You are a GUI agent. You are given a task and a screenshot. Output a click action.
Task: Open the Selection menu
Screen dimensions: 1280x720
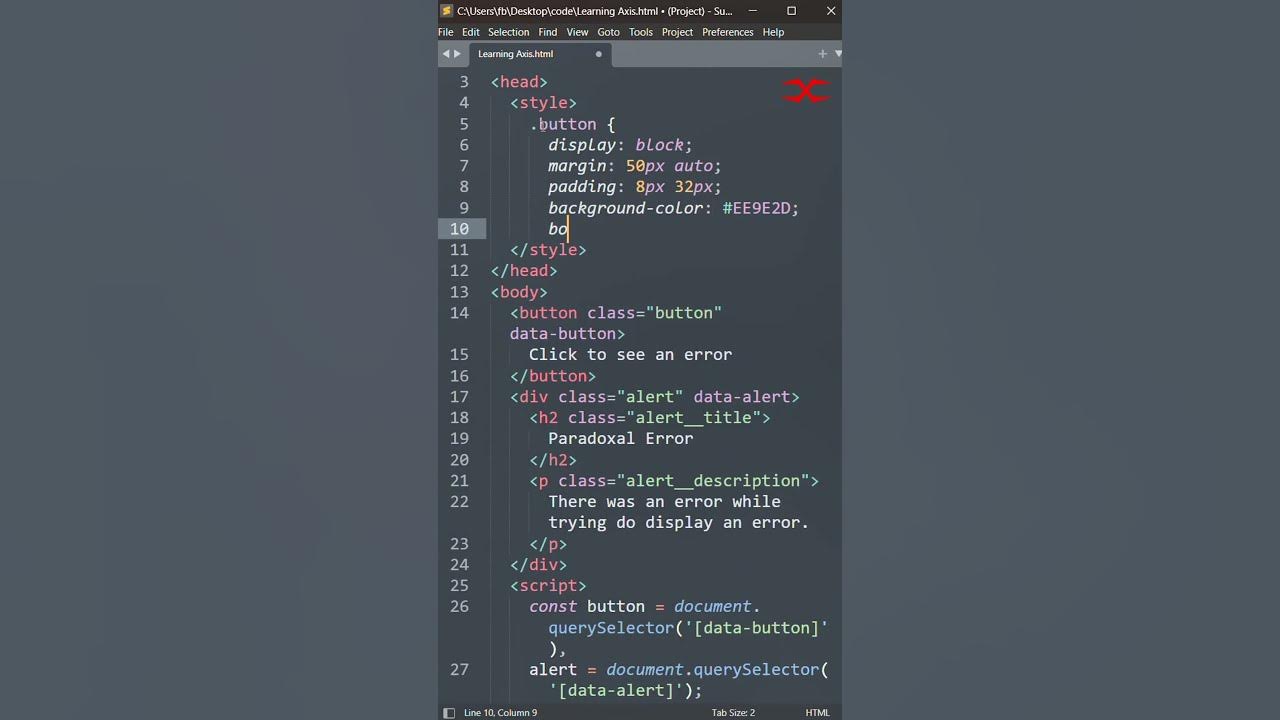point(508,32)
